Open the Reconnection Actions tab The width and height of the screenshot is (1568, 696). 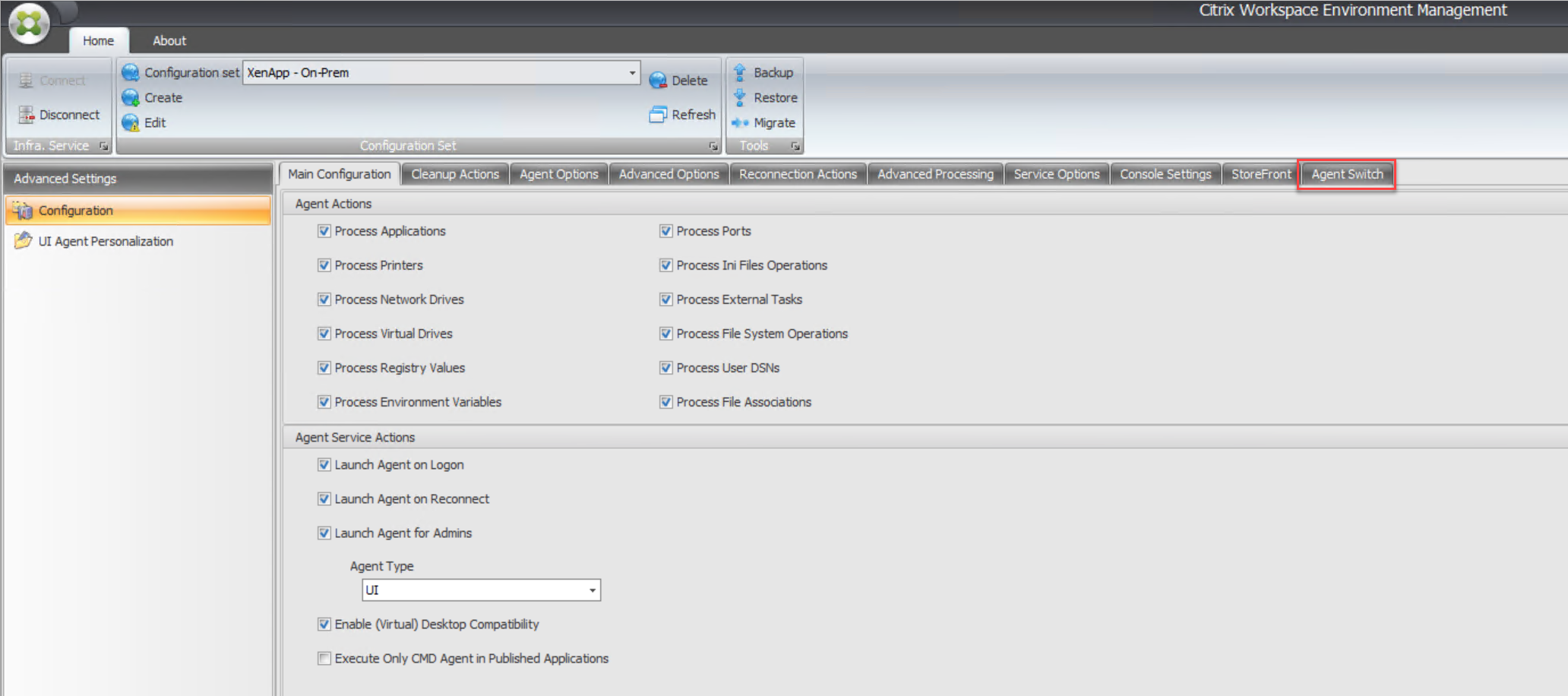tap(798, 174)
